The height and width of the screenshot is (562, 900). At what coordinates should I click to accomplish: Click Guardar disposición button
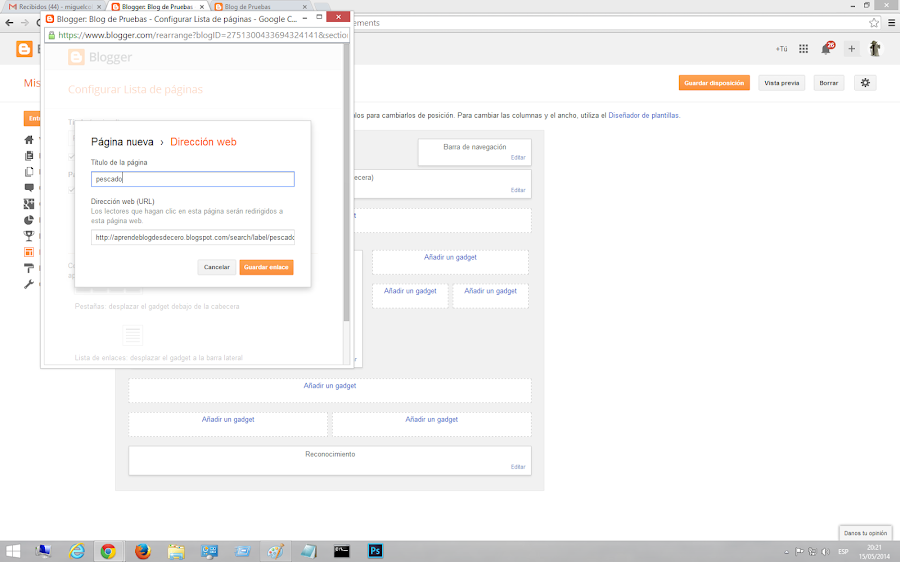click(x=714, y=83)
